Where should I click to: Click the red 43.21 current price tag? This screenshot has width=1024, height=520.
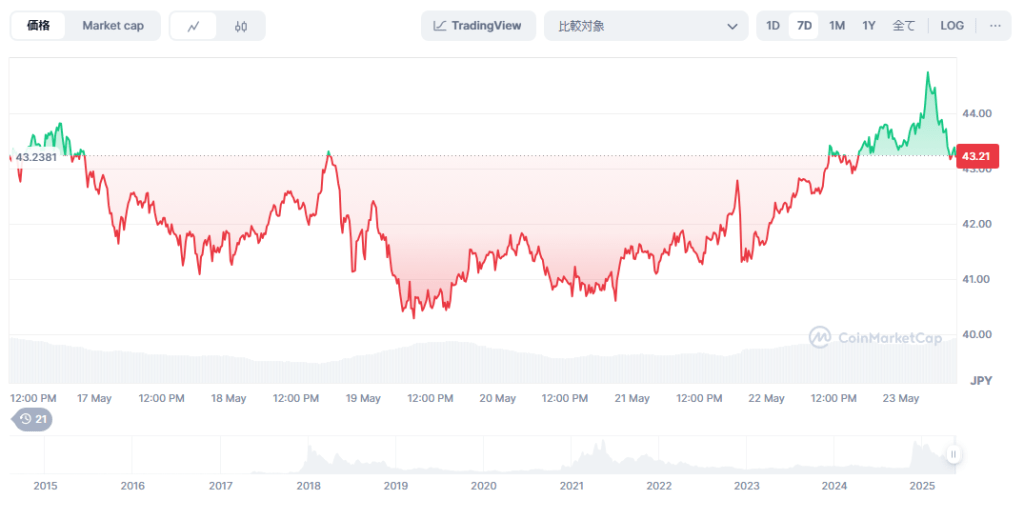(975, 156)
